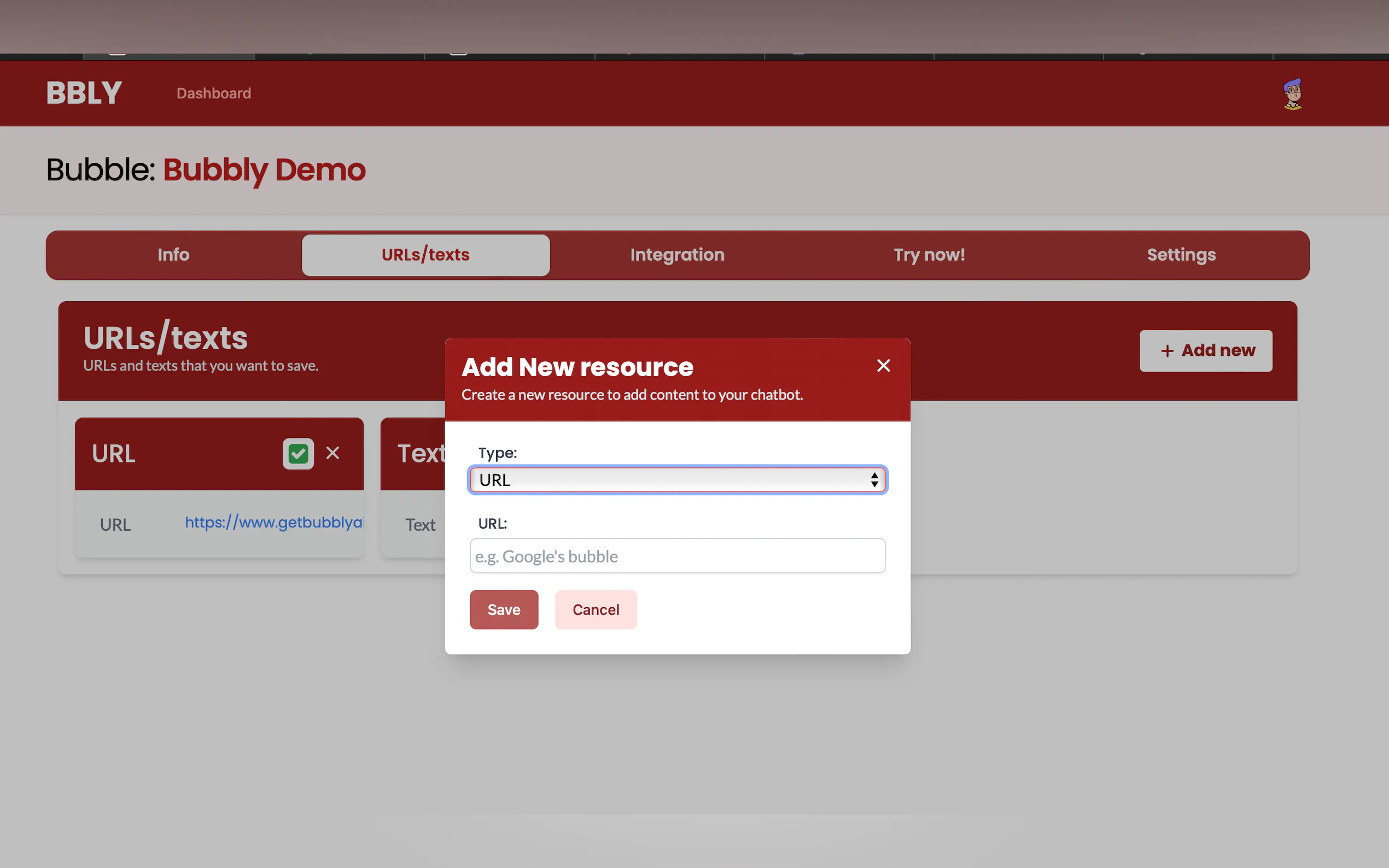Image resolution: width=1389 pixels, height=868 pixels.
Task: Click the URL card title header
Action: click(114, 454)
